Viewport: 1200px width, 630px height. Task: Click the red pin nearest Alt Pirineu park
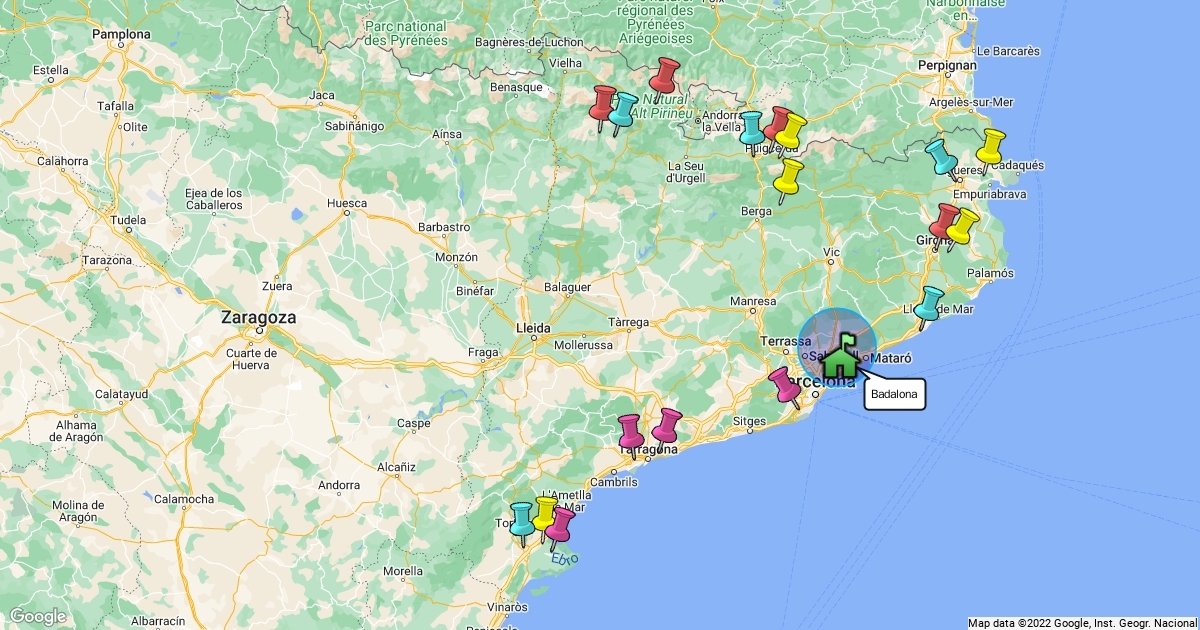(665, 74)
